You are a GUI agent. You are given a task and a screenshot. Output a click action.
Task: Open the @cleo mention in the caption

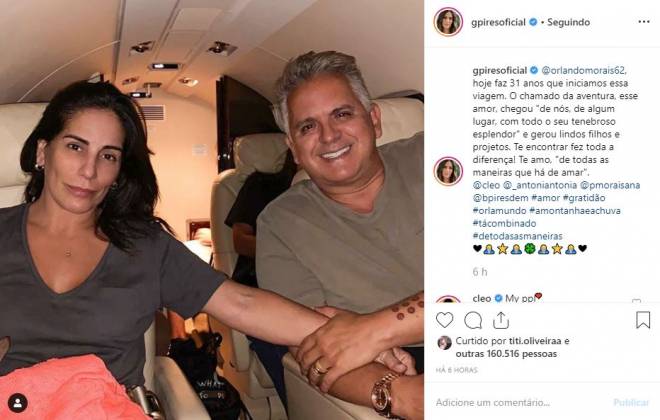coord(486,185)
